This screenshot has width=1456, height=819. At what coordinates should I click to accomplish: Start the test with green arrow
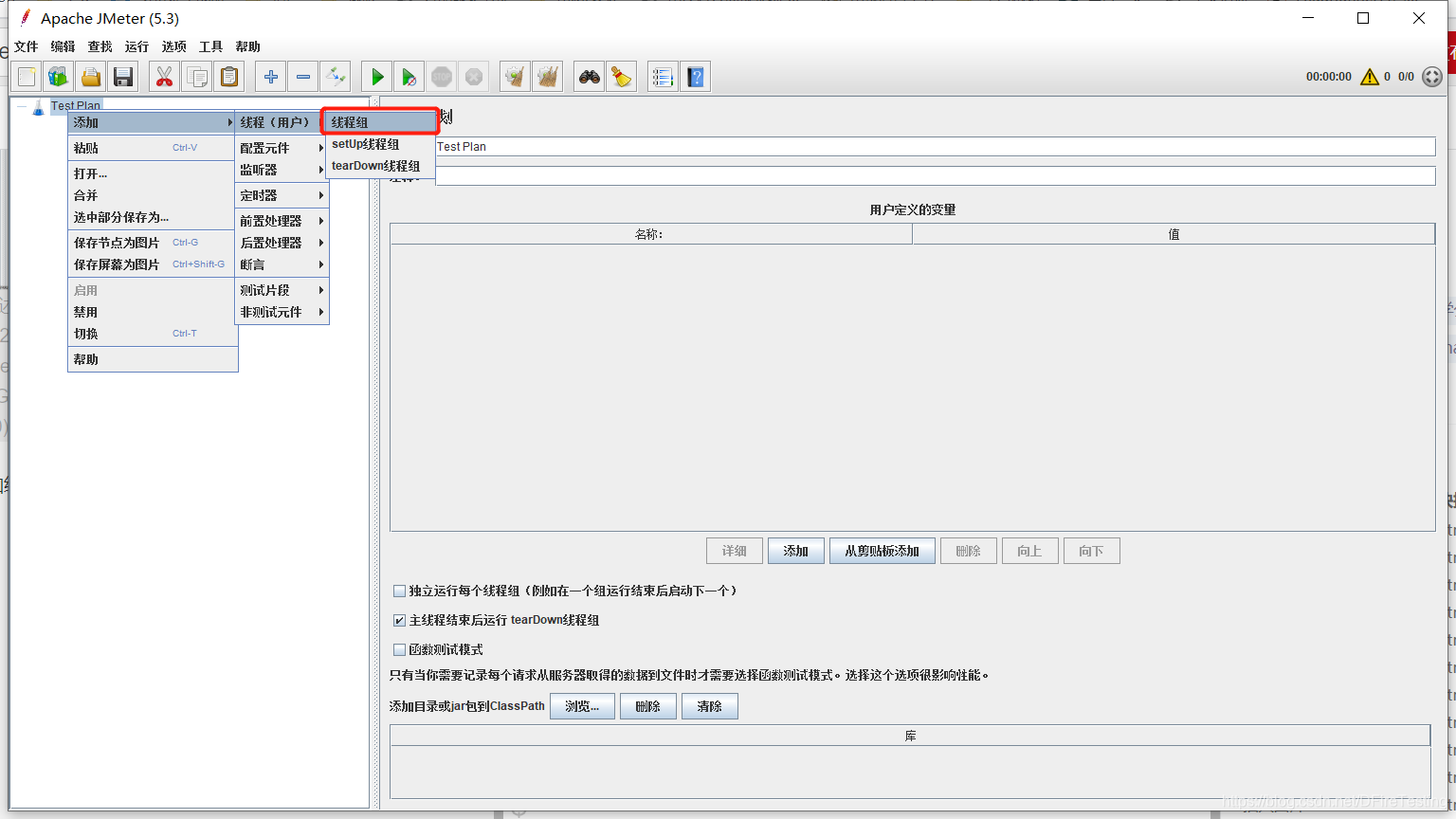pyautogui.click(x=377, y=77)
